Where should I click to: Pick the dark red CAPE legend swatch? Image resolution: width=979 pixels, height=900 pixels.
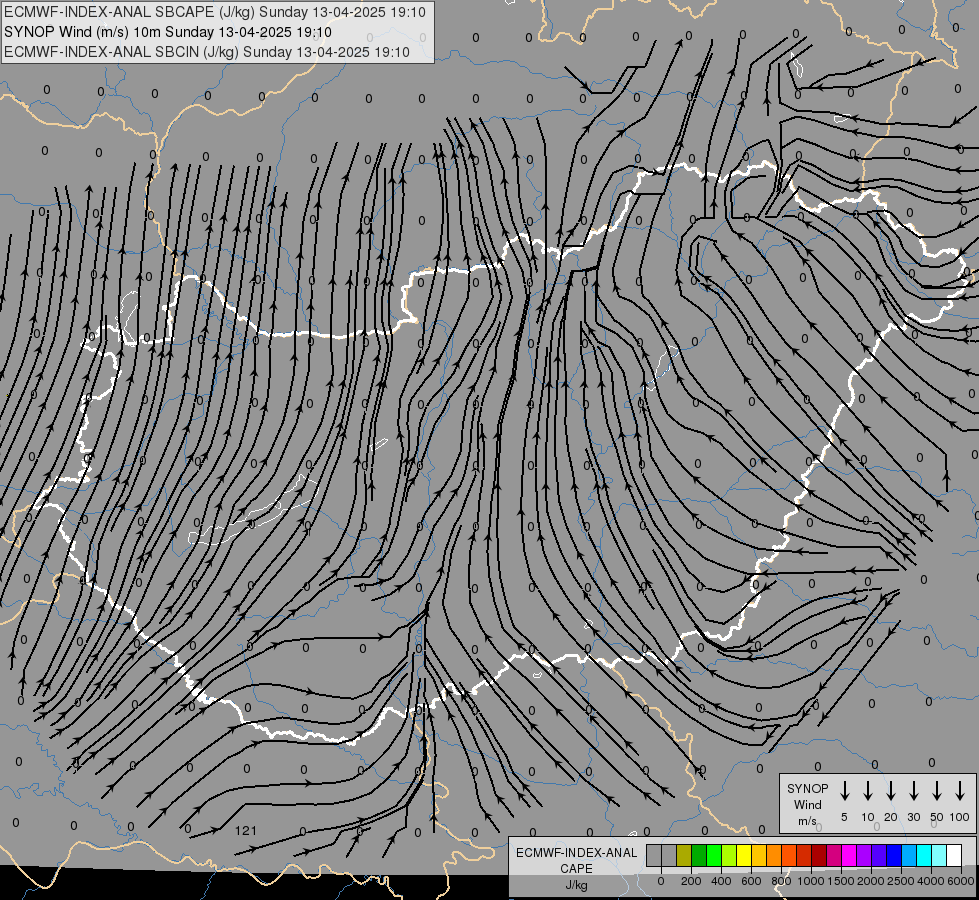click(819, 856)
